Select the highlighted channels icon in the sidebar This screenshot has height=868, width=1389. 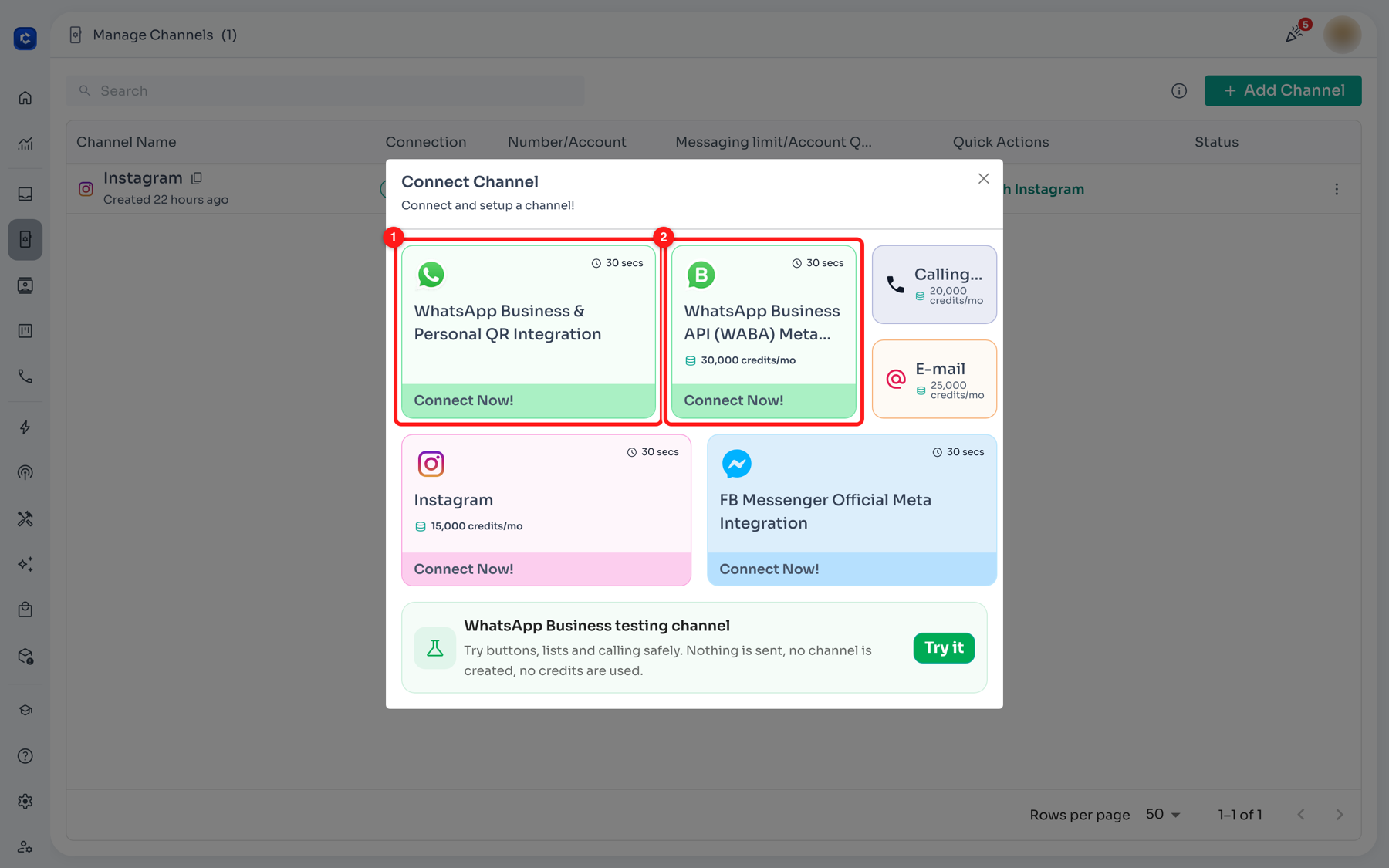click(x=25, y=239)
